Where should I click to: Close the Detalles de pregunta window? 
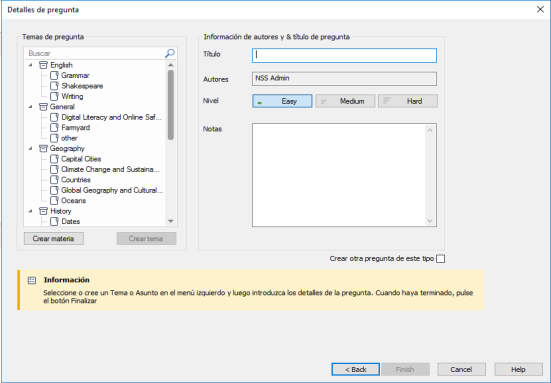tap(540, 9)
